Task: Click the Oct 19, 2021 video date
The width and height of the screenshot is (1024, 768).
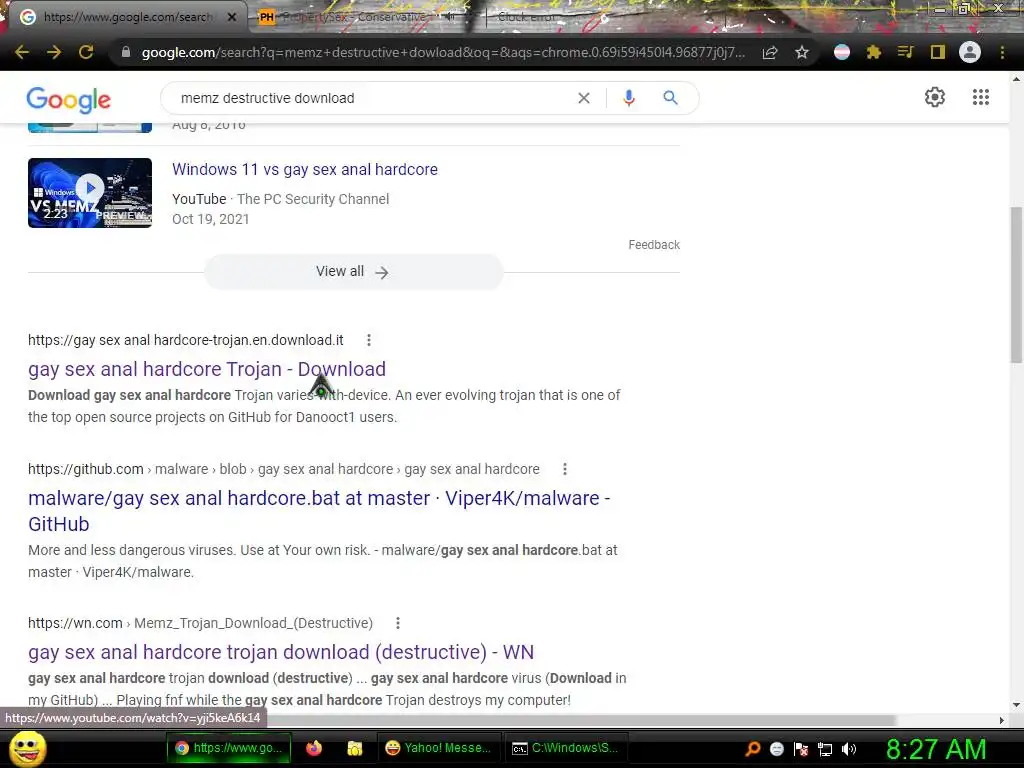Action: pos(210,219)
